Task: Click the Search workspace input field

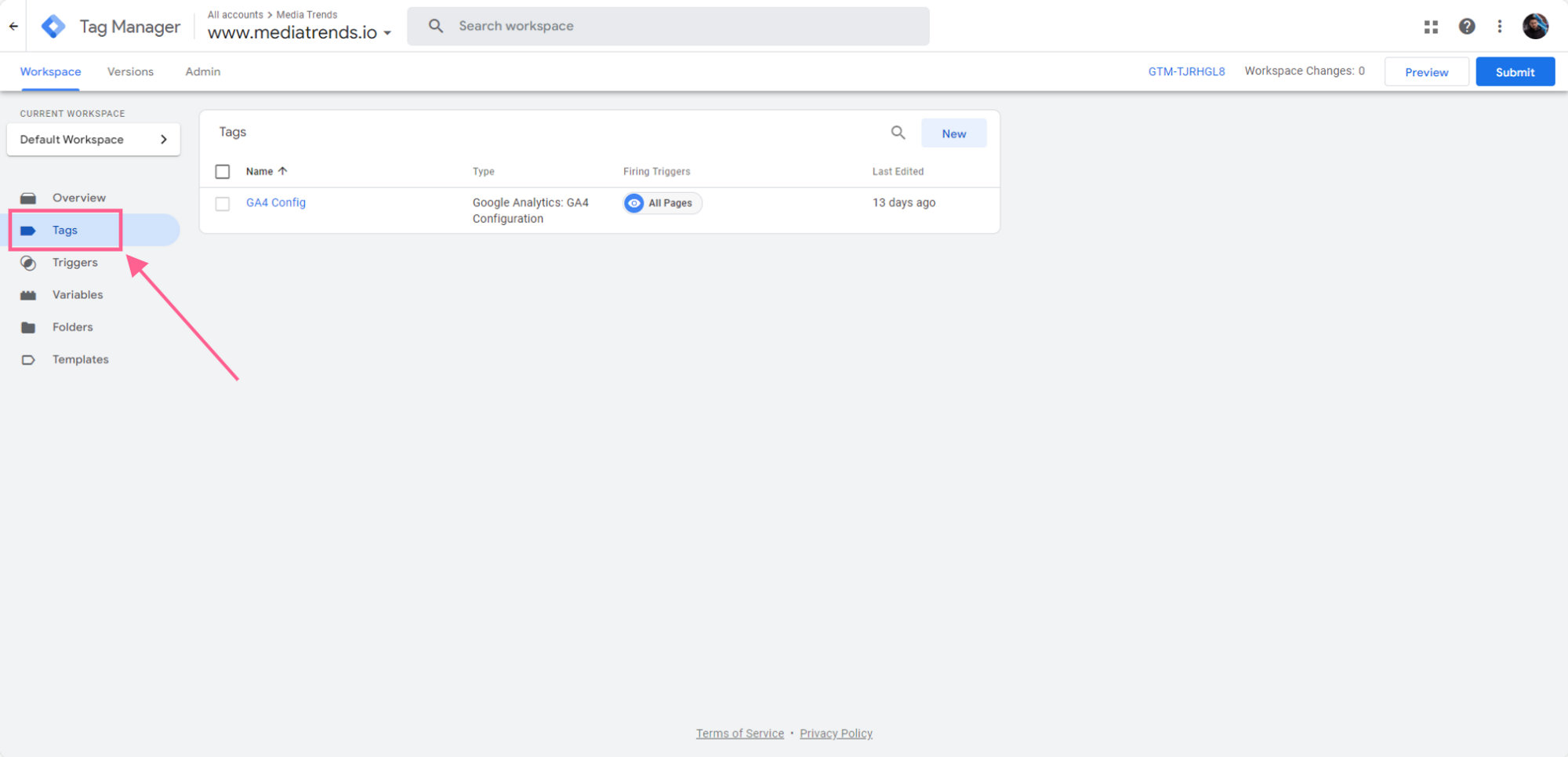Action: 668,26
